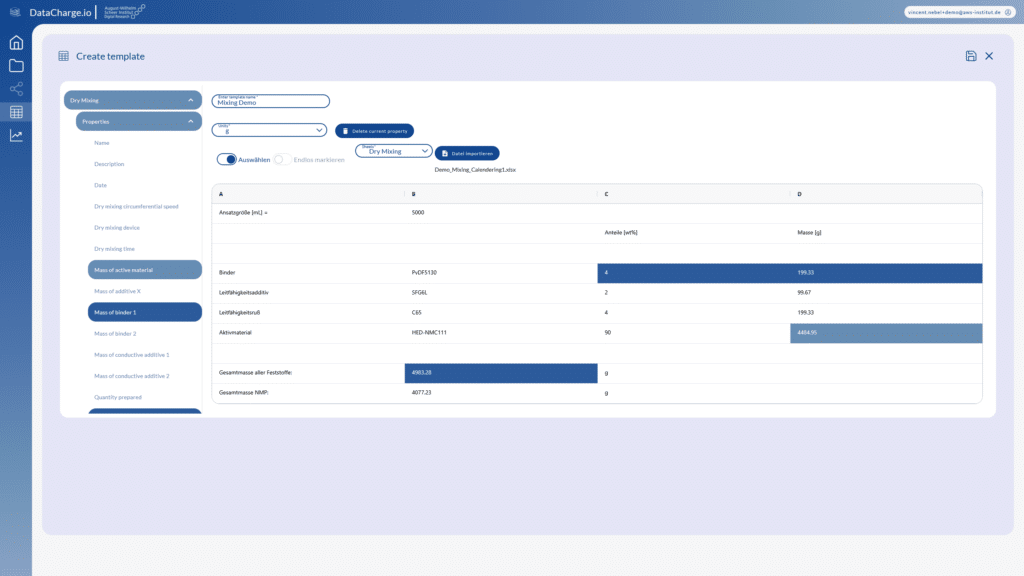This screenshot has width=1024, height=576.
Task: Click highlighted Binder cell 199.33
Action: coord(886,273)
